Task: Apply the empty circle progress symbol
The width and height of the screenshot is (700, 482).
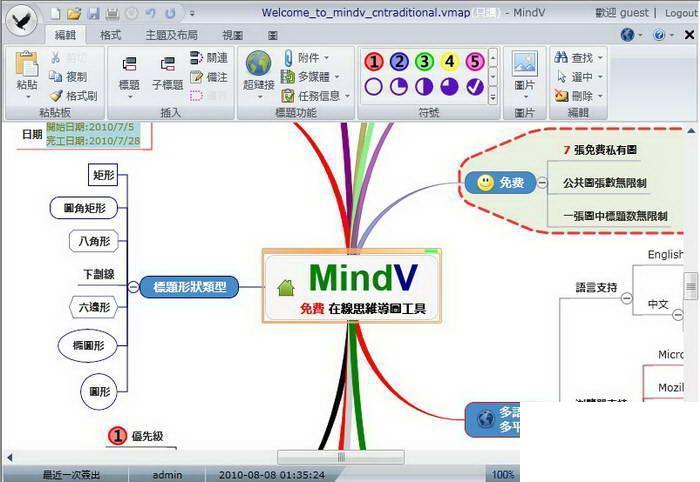Action: (x=374, y=87)
